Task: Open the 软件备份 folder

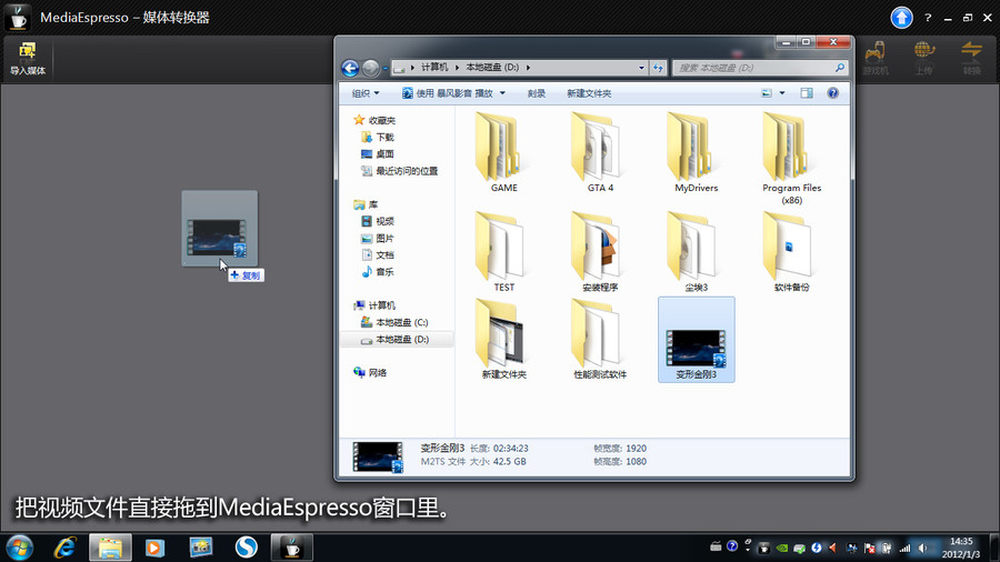Action: tap(791, 252)
